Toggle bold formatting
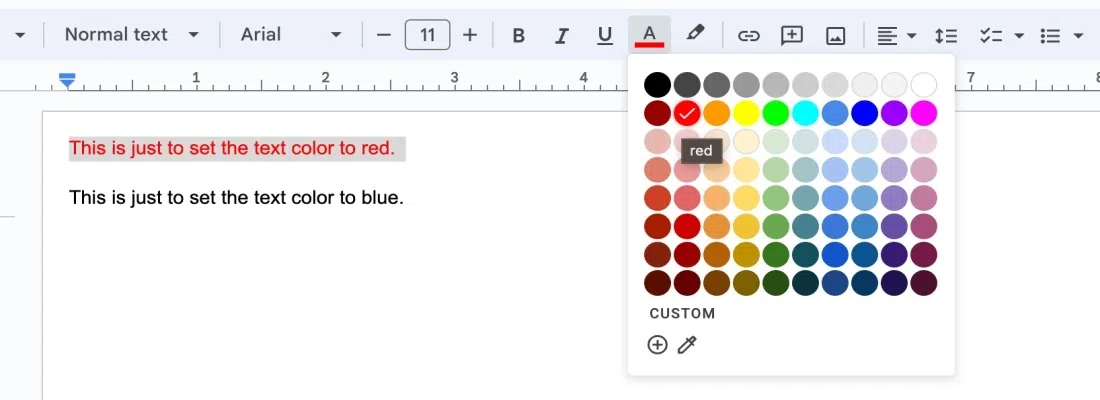 point(518,36)
